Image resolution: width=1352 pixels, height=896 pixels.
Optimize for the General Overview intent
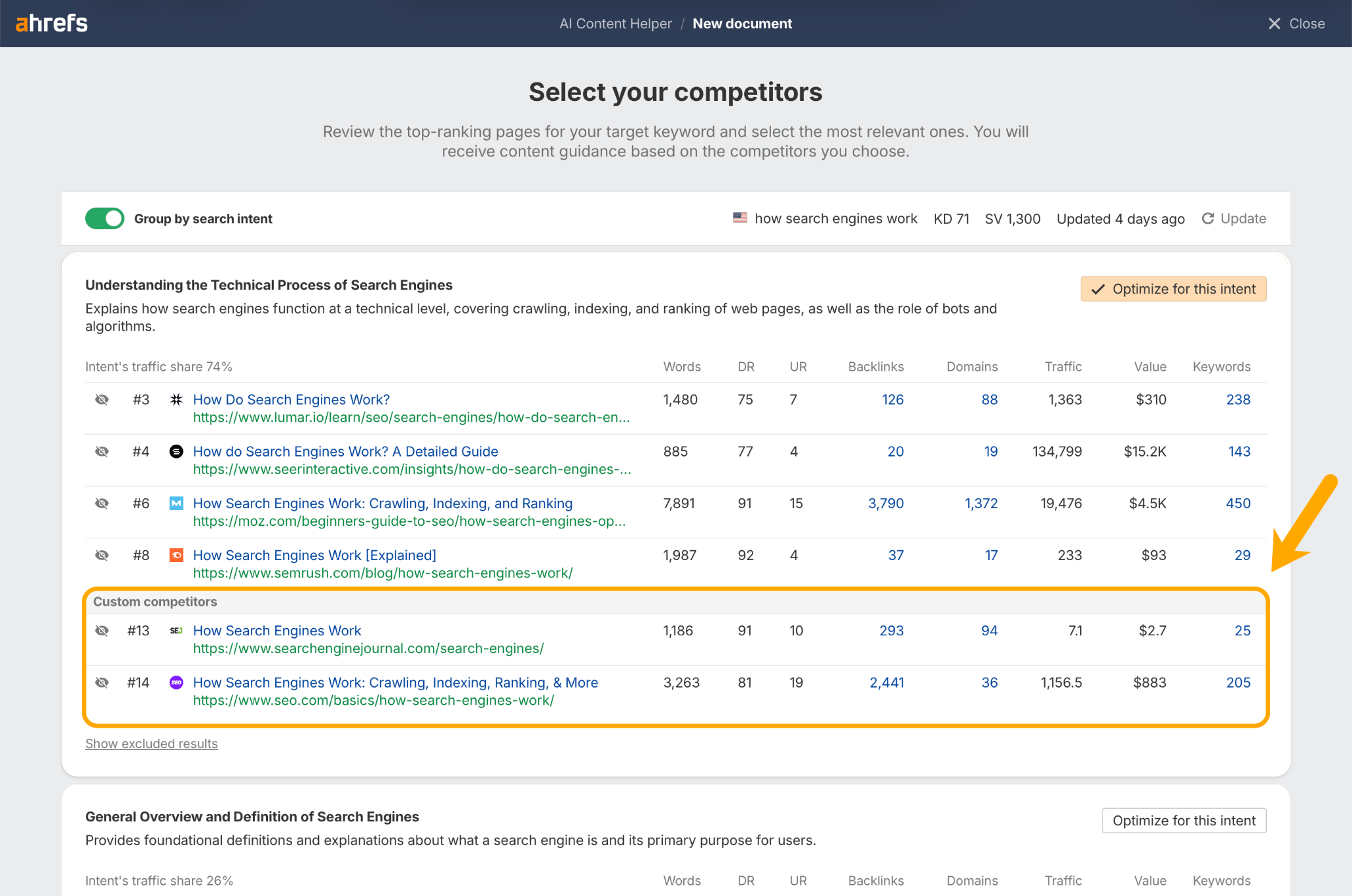[1184, 820]
